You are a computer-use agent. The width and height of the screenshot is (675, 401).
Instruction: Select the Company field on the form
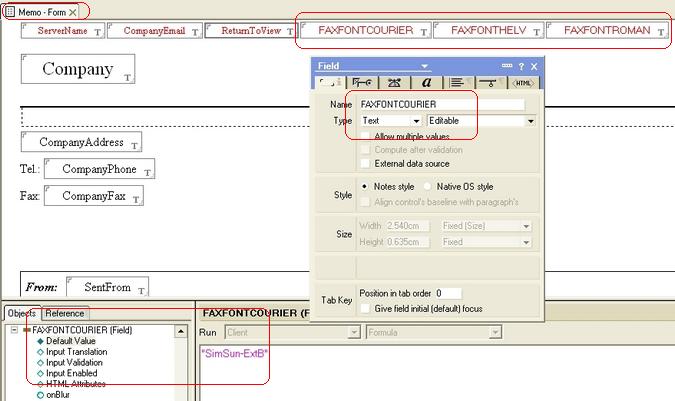78,69
